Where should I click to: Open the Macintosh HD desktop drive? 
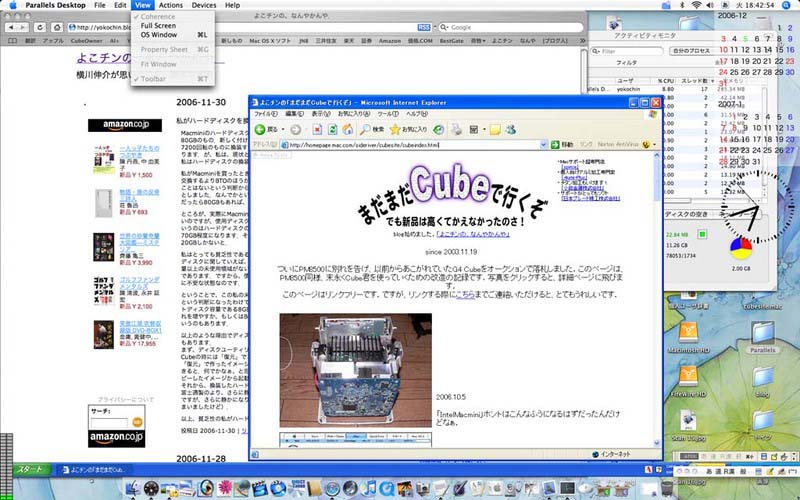pyautogui.click(x=688, y=337)
